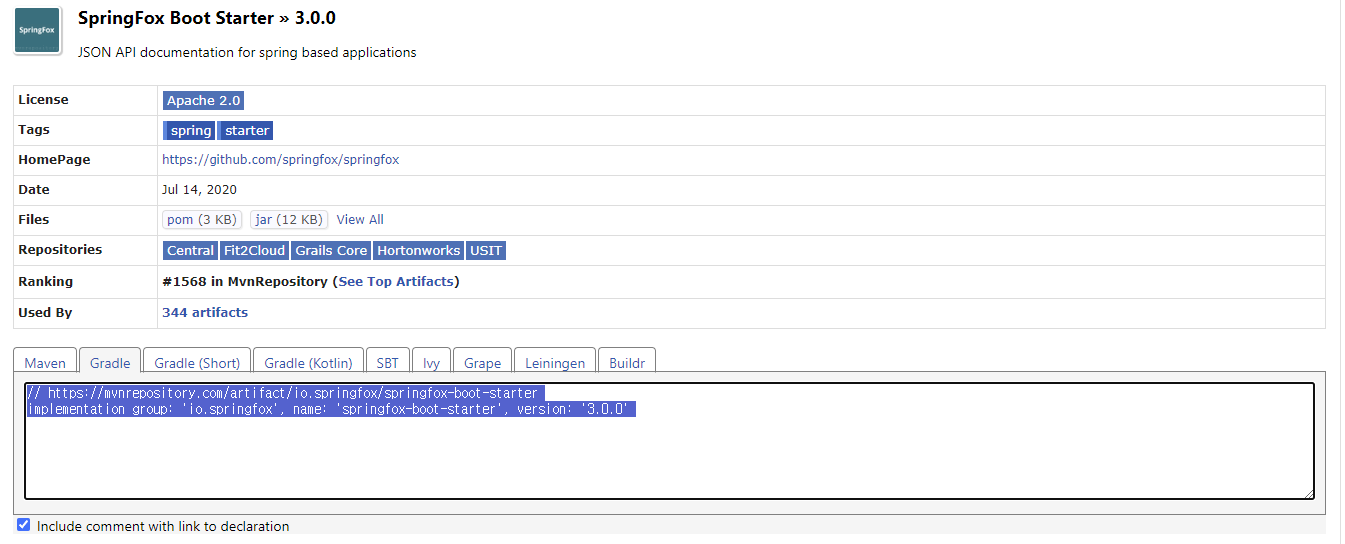Click the Used By row label
This screenshot has height=544, width=1345.
click(x=45, y=313)
